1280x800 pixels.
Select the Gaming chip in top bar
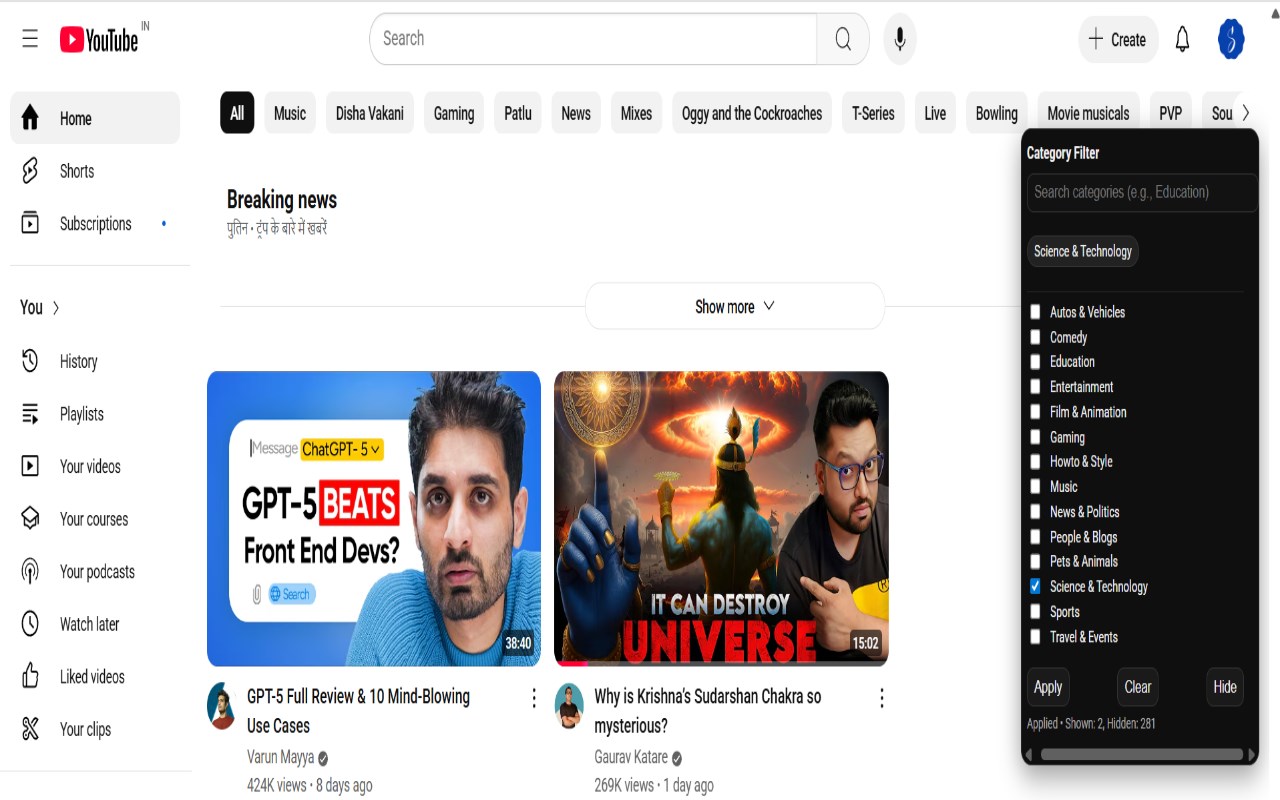(x=454, y=113)
